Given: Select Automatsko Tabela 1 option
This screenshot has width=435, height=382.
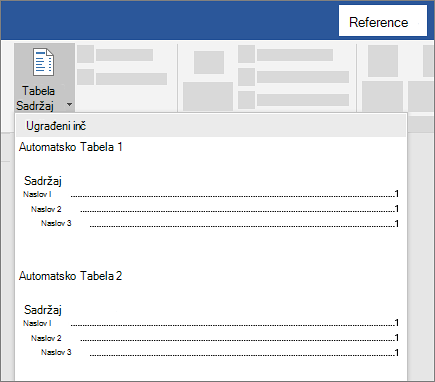Looking at the screenshot, I should [70, 147].
